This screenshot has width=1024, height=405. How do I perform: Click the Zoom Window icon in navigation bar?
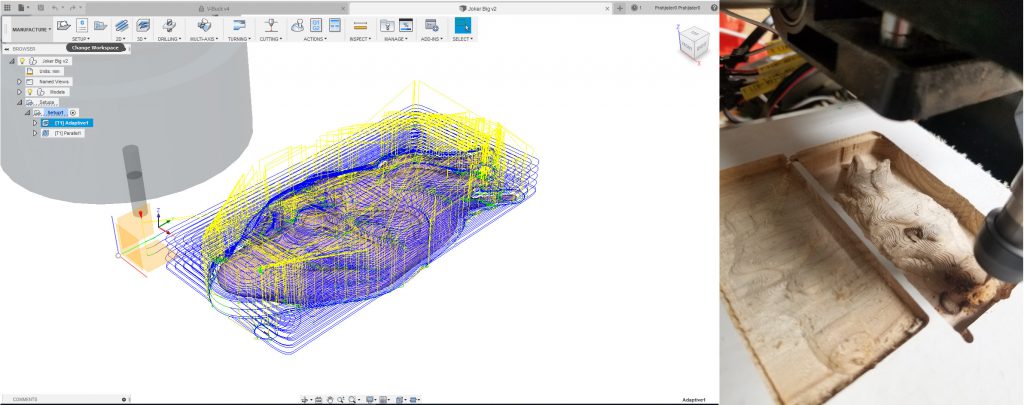click(x=353, y=399)
